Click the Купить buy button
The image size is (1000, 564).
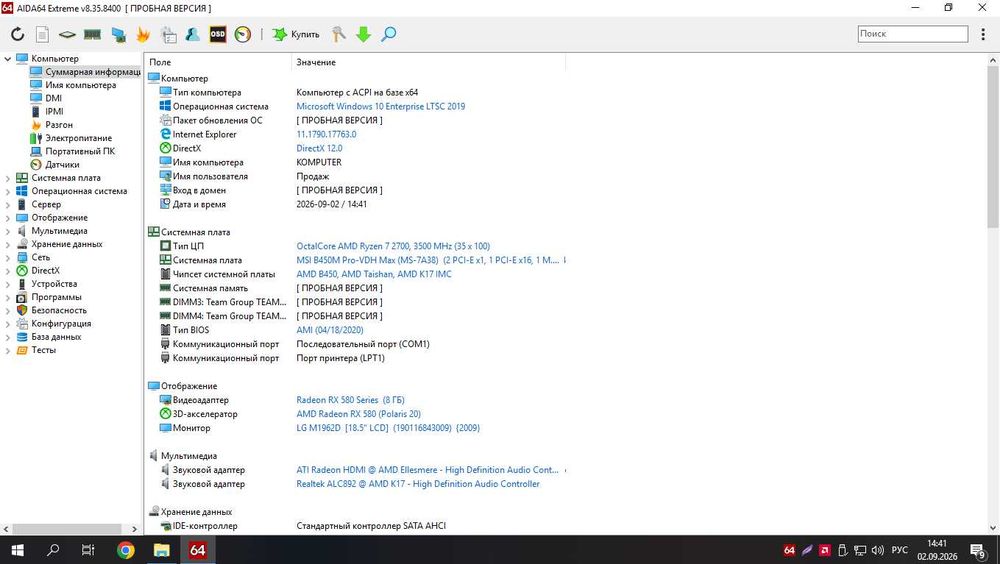point(296,34)
